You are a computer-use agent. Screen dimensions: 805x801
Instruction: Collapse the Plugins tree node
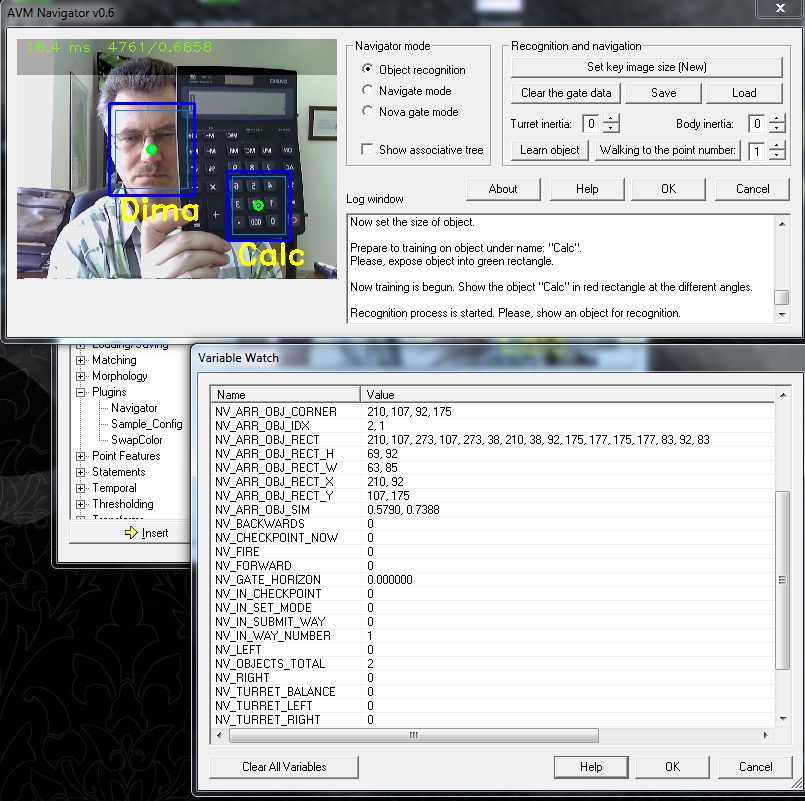pos(81,392)
